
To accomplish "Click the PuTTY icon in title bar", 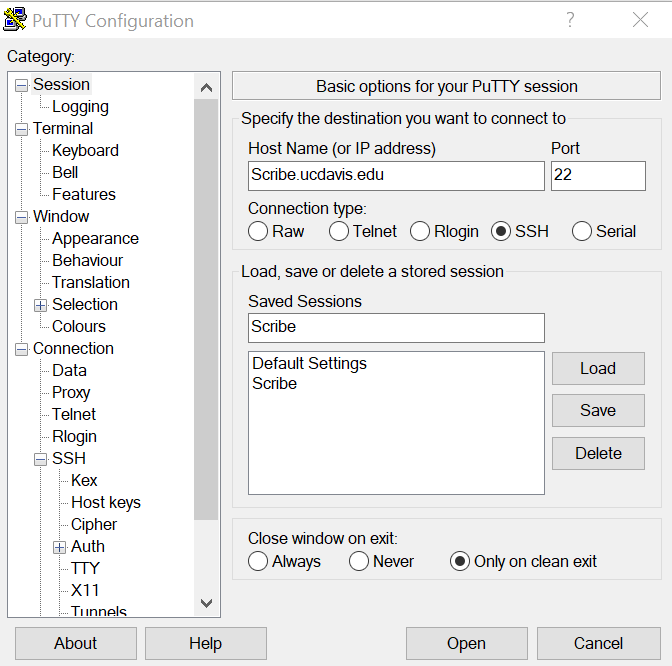I will pos(15,20).
